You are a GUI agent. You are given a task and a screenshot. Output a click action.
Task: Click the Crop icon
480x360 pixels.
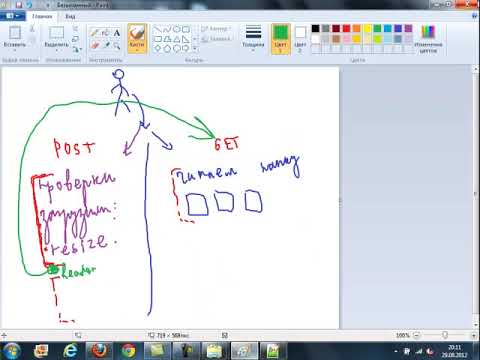click(76, 29)
